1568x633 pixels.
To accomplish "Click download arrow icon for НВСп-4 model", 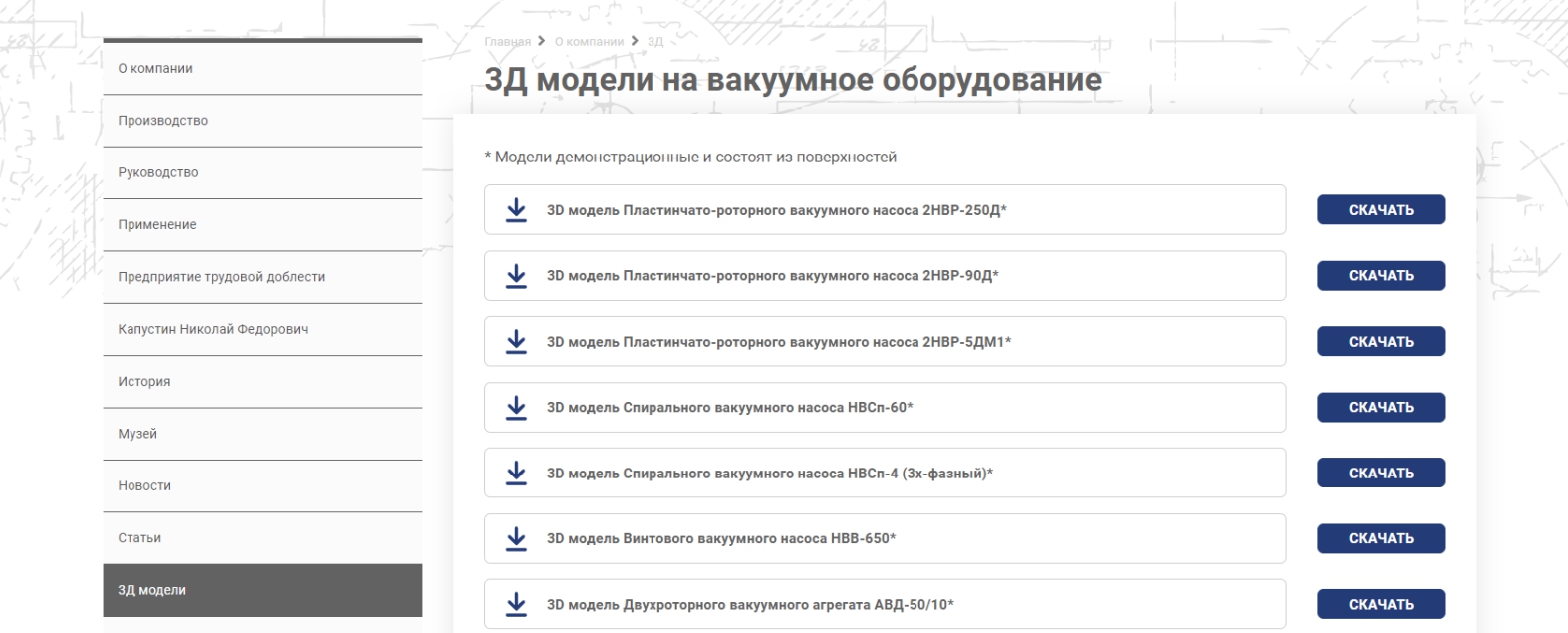I will tap(516, 474).
